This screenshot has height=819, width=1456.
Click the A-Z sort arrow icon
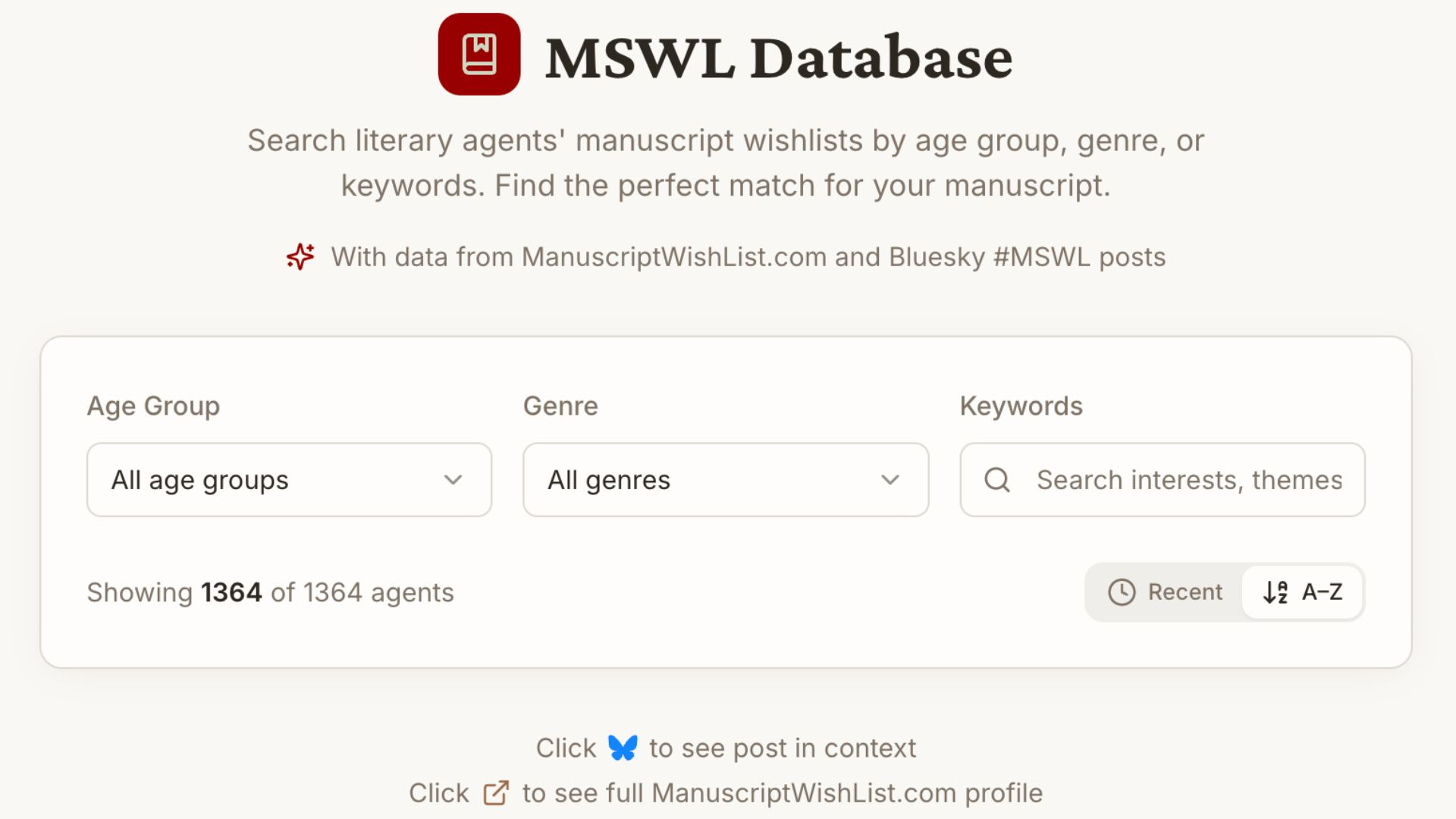point(1275,592)
